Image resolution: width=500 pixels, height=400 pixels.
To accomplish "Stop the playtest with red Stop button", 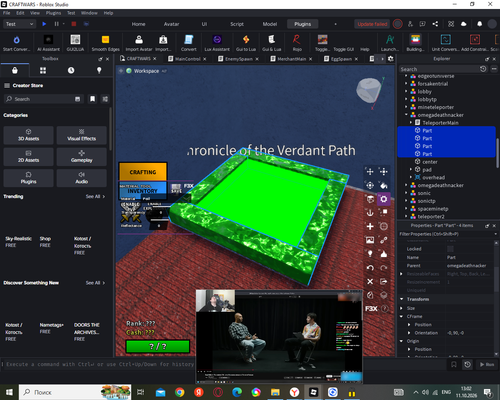I will (x=74, y=24).
